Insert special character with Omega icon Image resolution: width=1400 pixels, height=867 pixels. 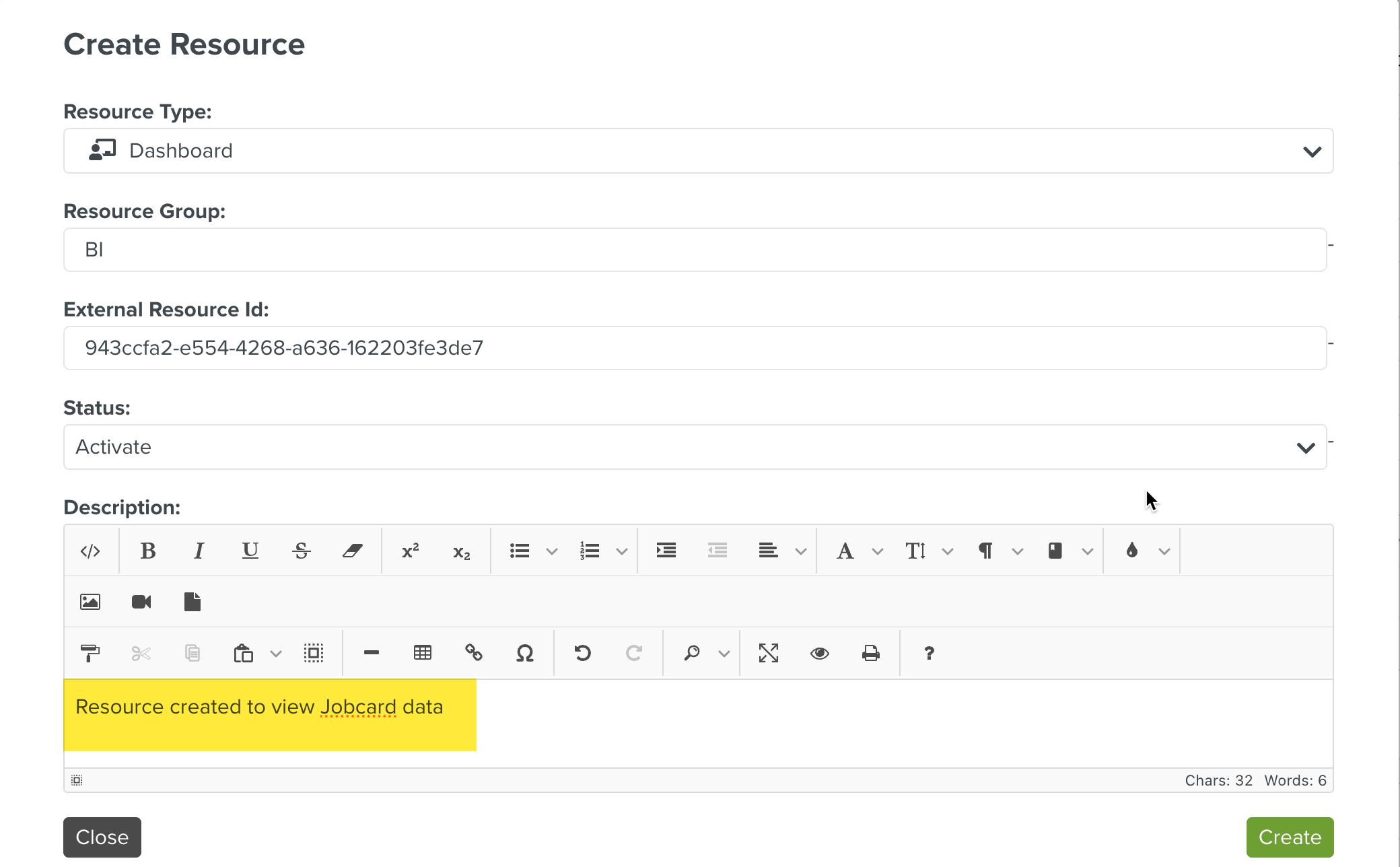coord(524,653)
